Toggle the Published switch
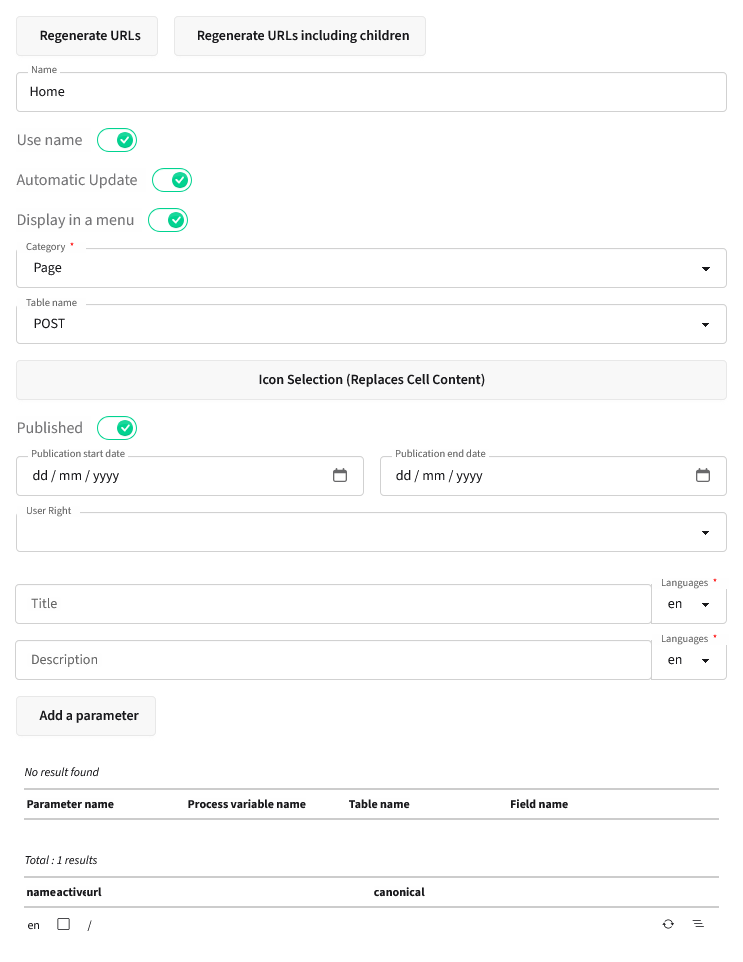Screen dimensions: 743x962 click(x=117, y=428)
